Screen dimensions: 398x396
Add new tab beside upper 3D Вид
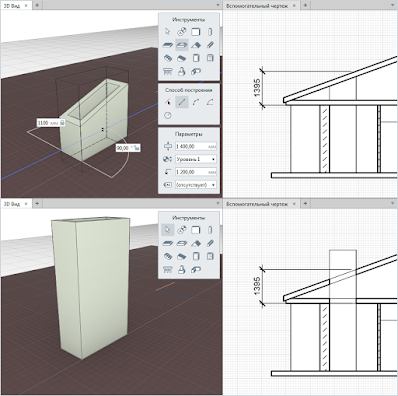coord(37,5)
